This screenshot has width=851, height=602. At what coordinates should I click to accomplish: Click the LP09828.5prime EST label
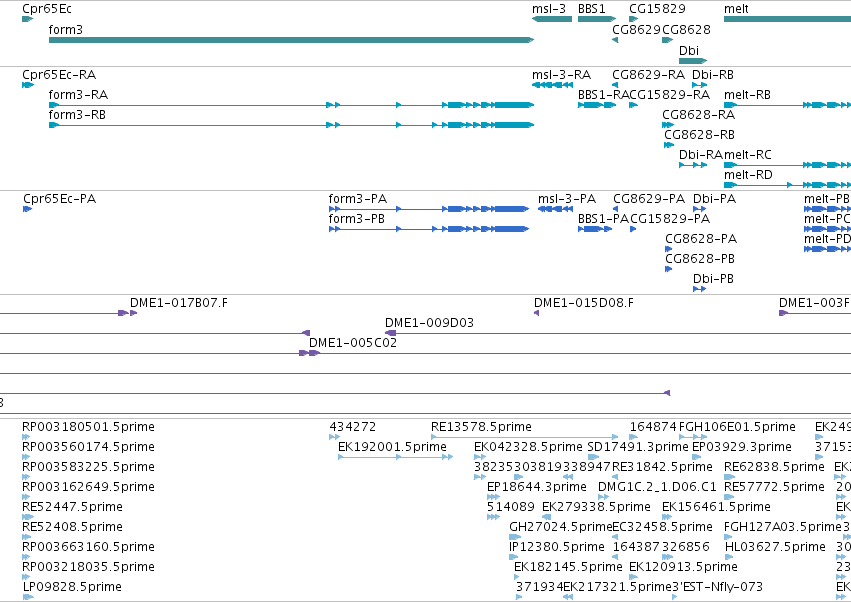click(72, 587)
